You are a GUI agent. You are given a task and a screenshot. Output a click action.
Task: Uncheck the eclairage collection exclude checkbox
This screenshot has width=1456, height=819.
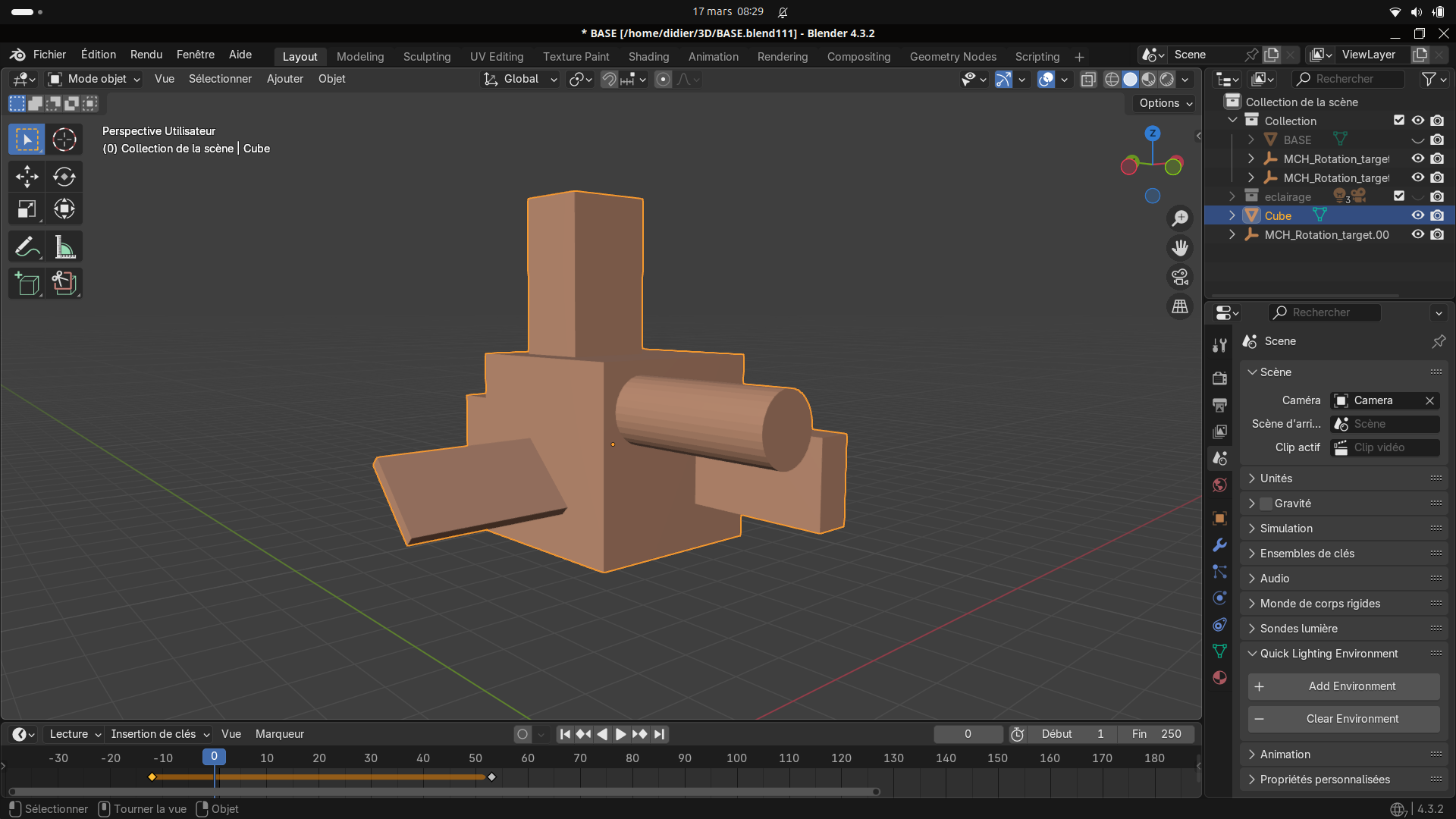[x=1399, y=196]
